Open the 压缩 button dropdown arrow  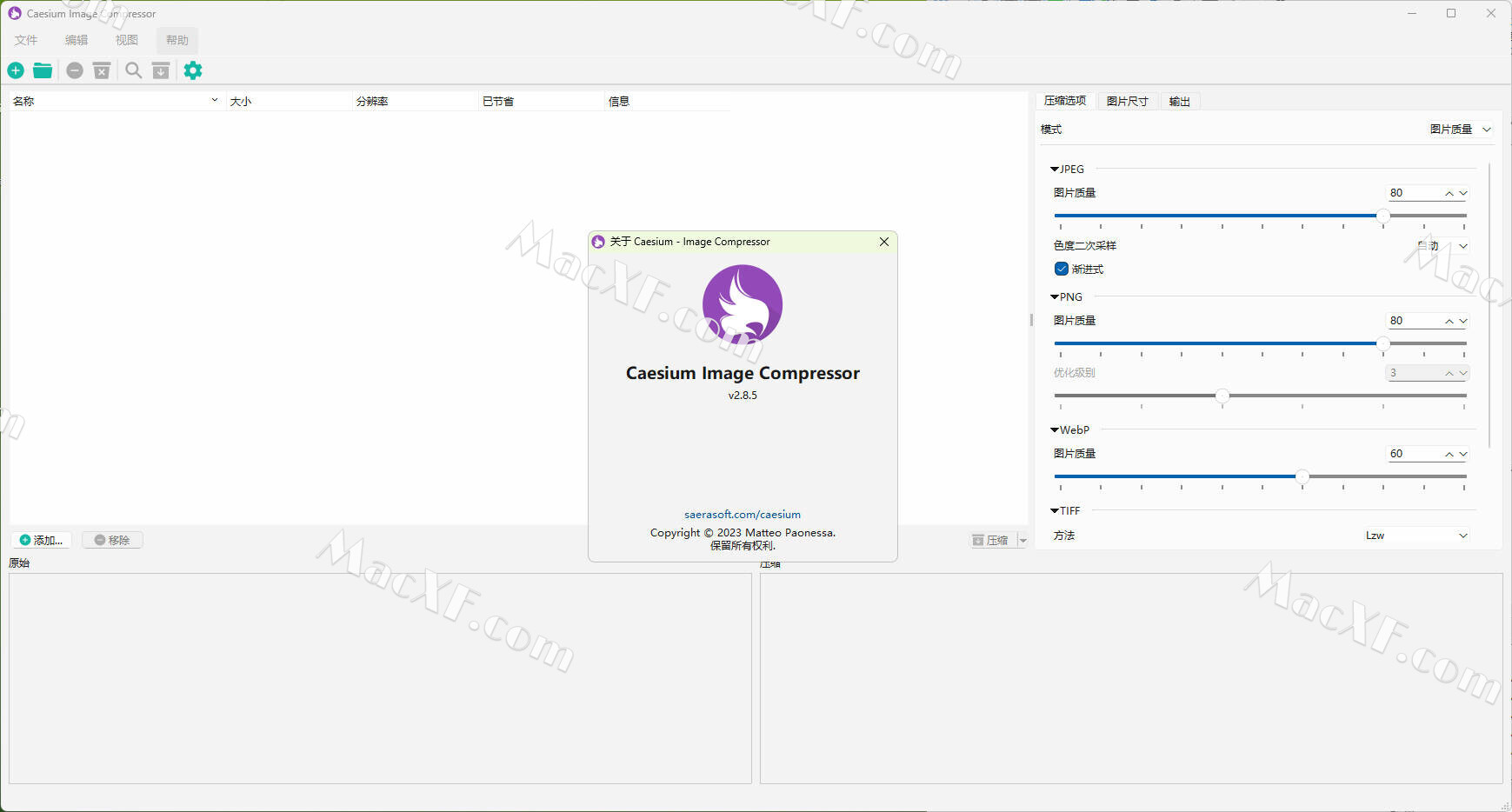pyautogui.click(x=1022, y=541)
